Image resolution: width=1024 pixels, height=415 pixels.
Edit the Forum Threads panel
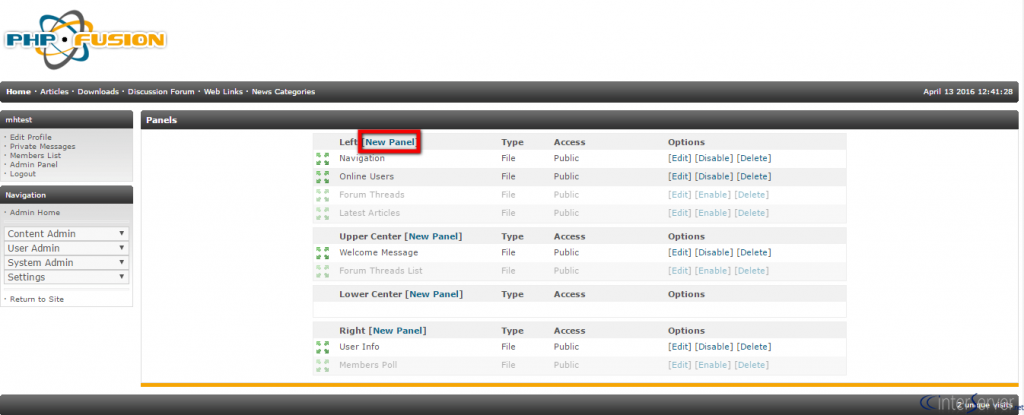(679, 195)
